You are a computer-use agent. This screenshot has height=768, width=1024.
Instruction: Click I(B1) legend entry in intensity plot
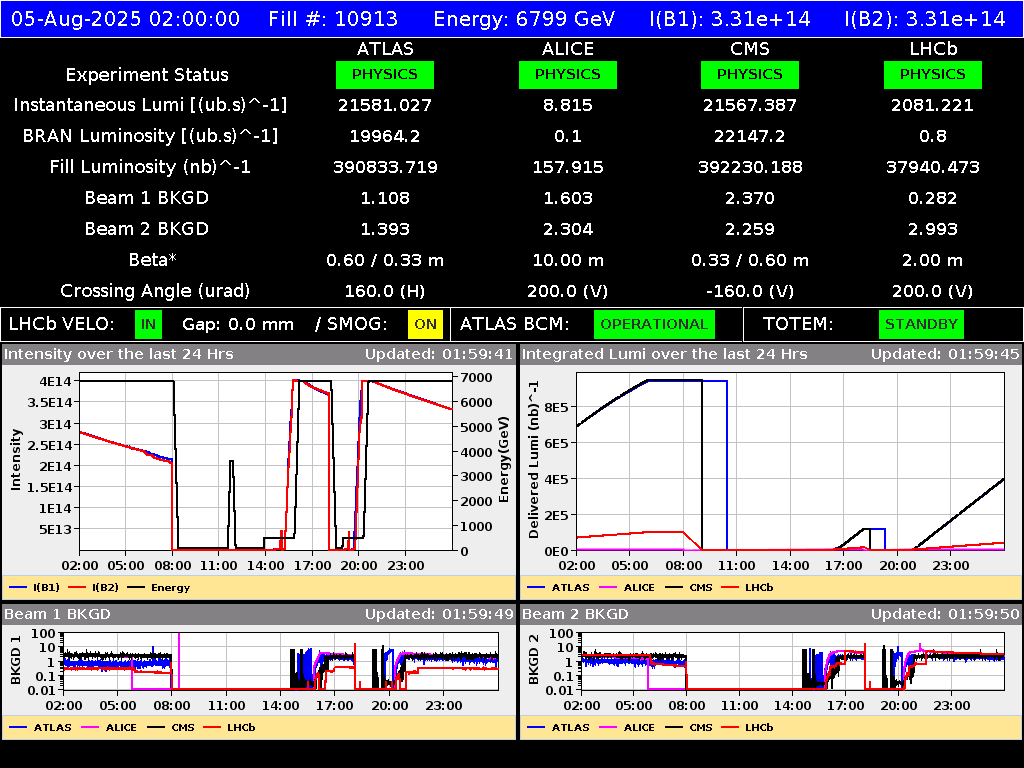(x=35, y=587)
